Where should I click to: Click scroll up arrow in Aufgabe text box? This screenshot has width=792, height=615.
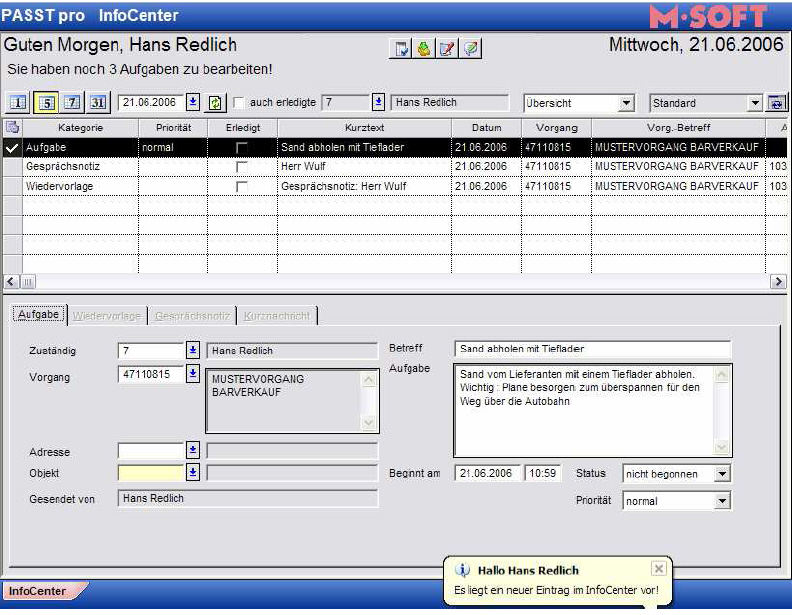click(721, 375)
